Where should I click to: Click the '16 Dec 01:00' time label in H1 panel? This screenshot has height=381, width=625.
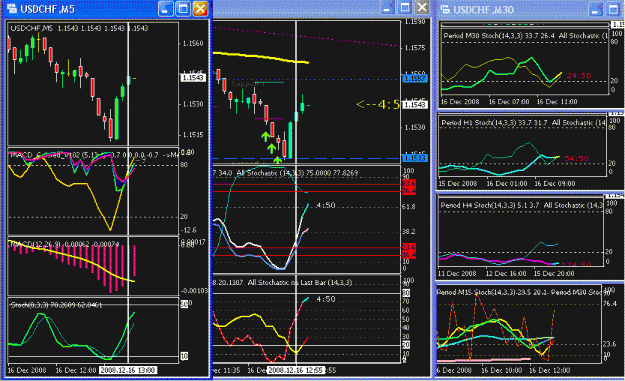pos(507,184)
